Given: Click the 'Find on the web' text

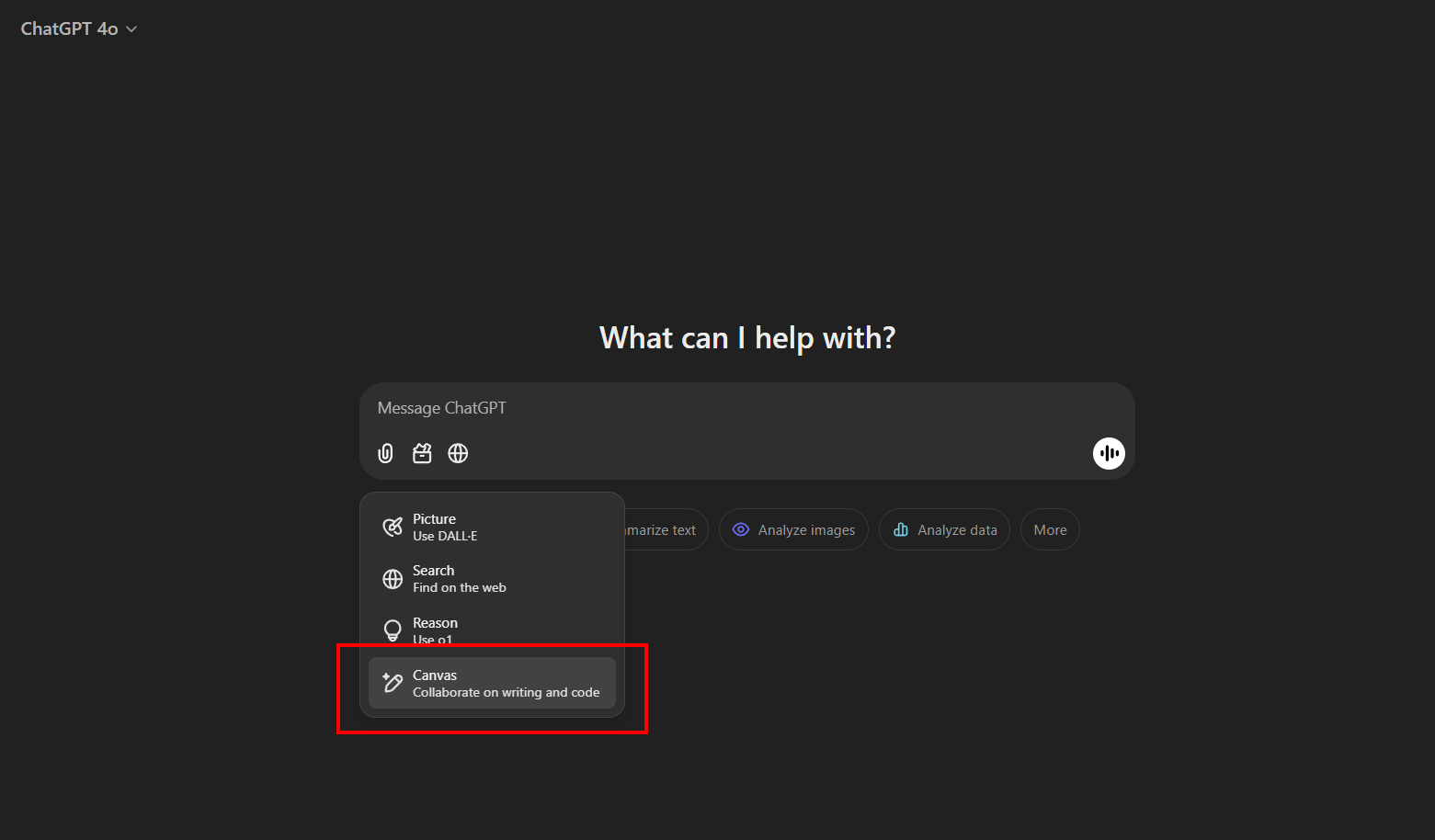Looking at the screenshot, I should [460, 587].
